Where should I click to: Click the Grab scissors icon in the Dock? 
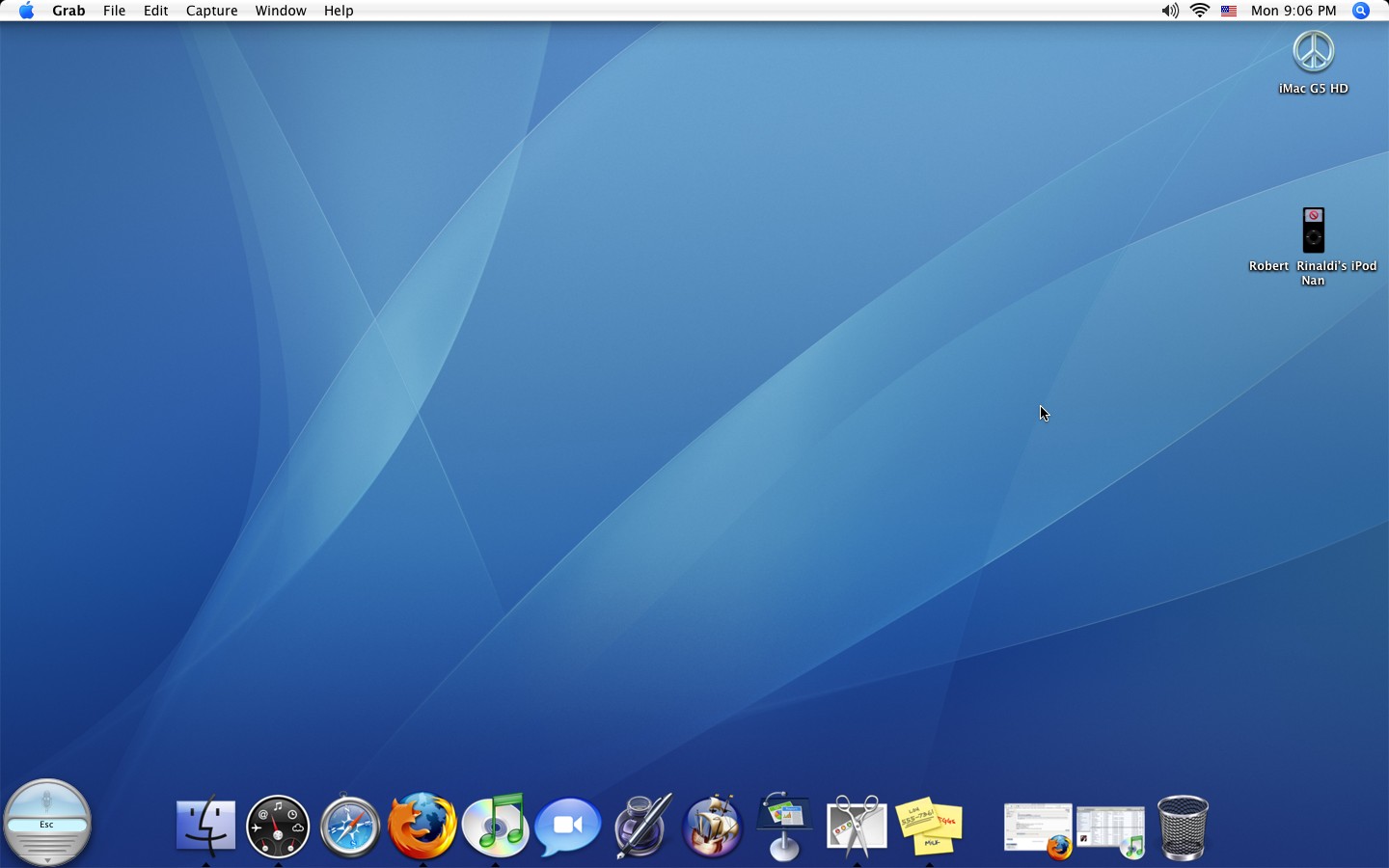point(857,827)
